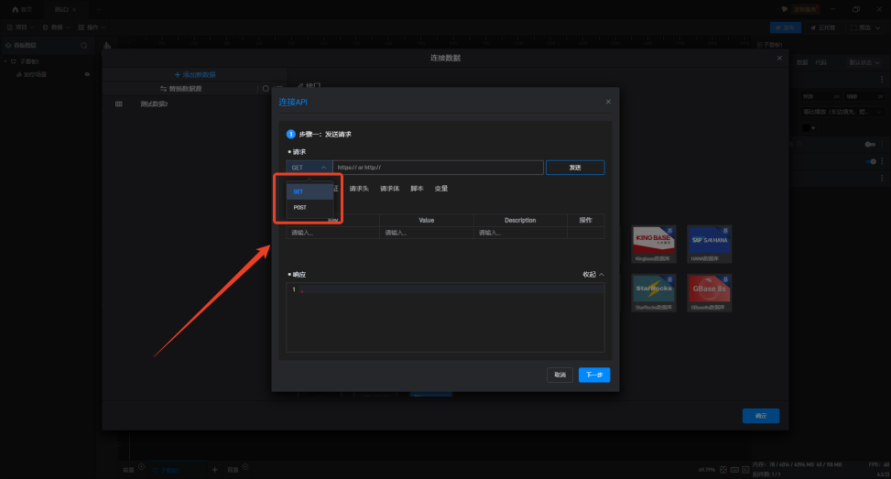Screen dimensions: 891x479
Task: Collapse the GET request method combo box
Action: (x=309, y=167)
